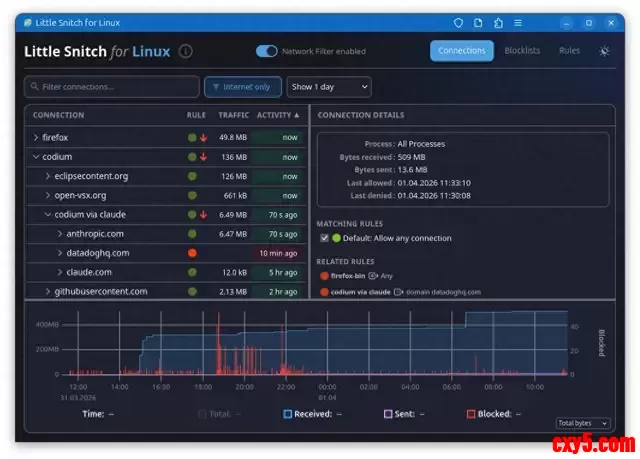Click the Filter connections search field
Image resolution: width=640 pixels, height=459 pixels.
pos(110,87)
